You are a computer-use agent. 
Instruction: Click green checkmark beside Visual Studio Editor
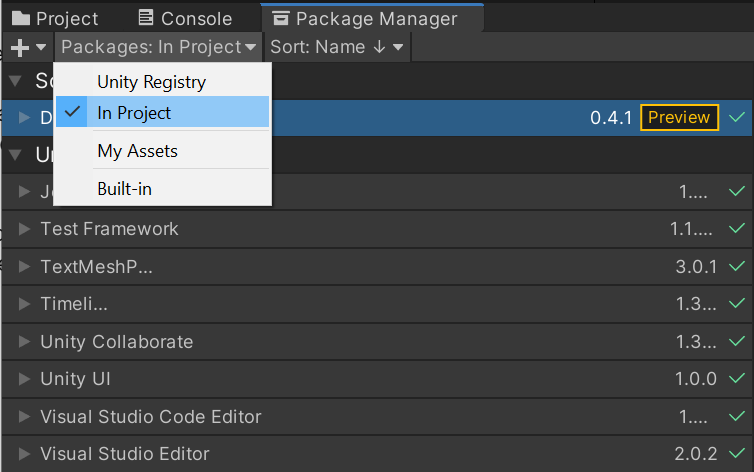738,454
